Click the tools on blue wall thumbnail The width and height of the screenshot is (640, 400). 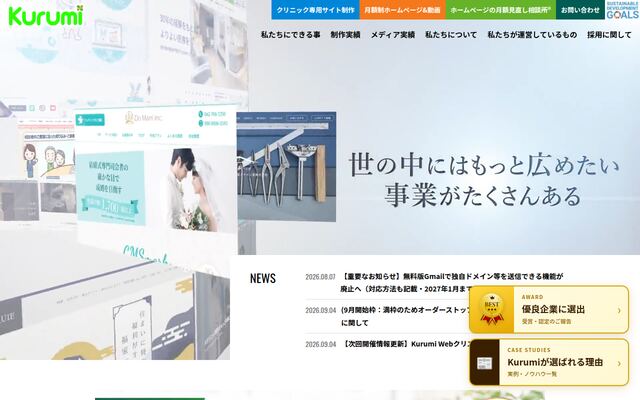pyautogui.click(x=286, y=167)
